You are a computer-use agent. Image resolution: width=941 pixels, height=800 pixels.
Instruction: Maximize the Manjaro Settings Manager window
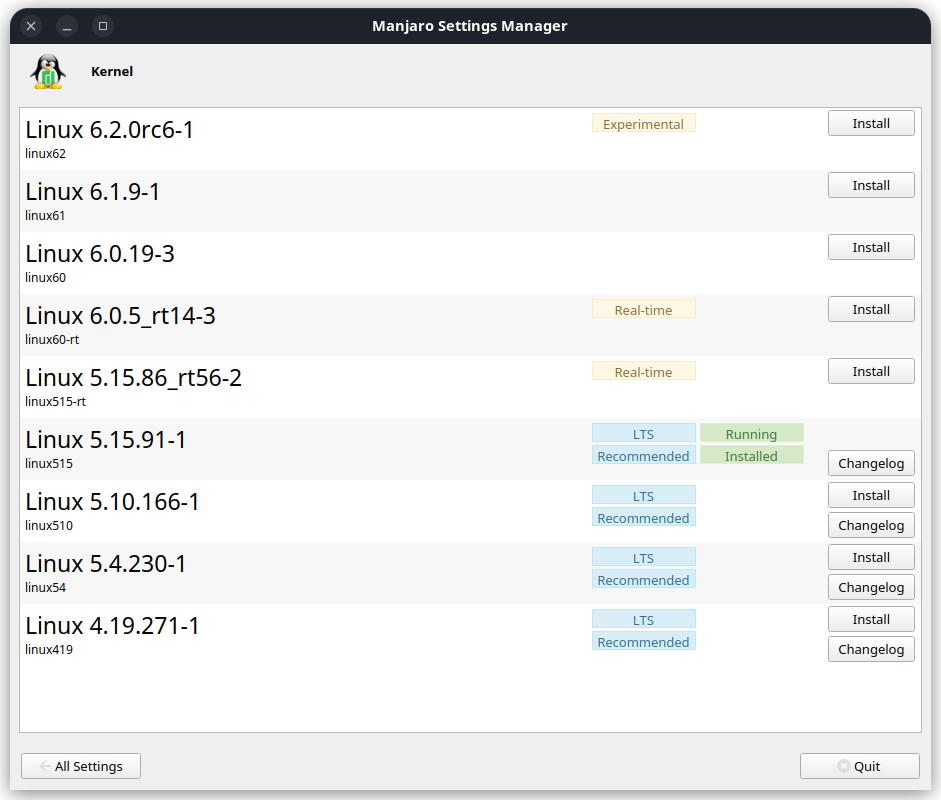click(x=103, y=26)
